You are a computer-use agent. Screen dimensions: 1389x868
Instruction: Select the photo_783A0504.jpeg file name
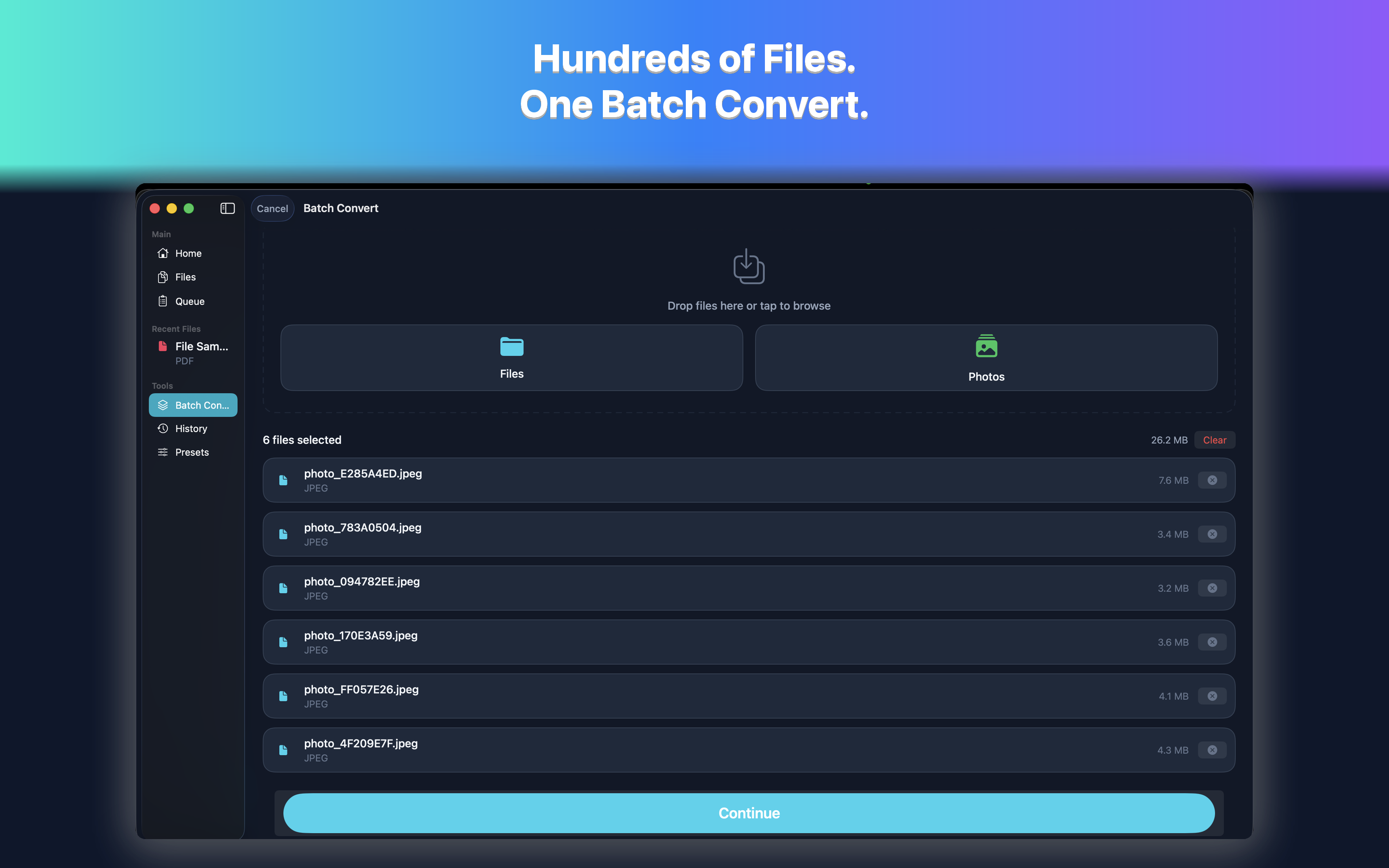tap(363, 528)
